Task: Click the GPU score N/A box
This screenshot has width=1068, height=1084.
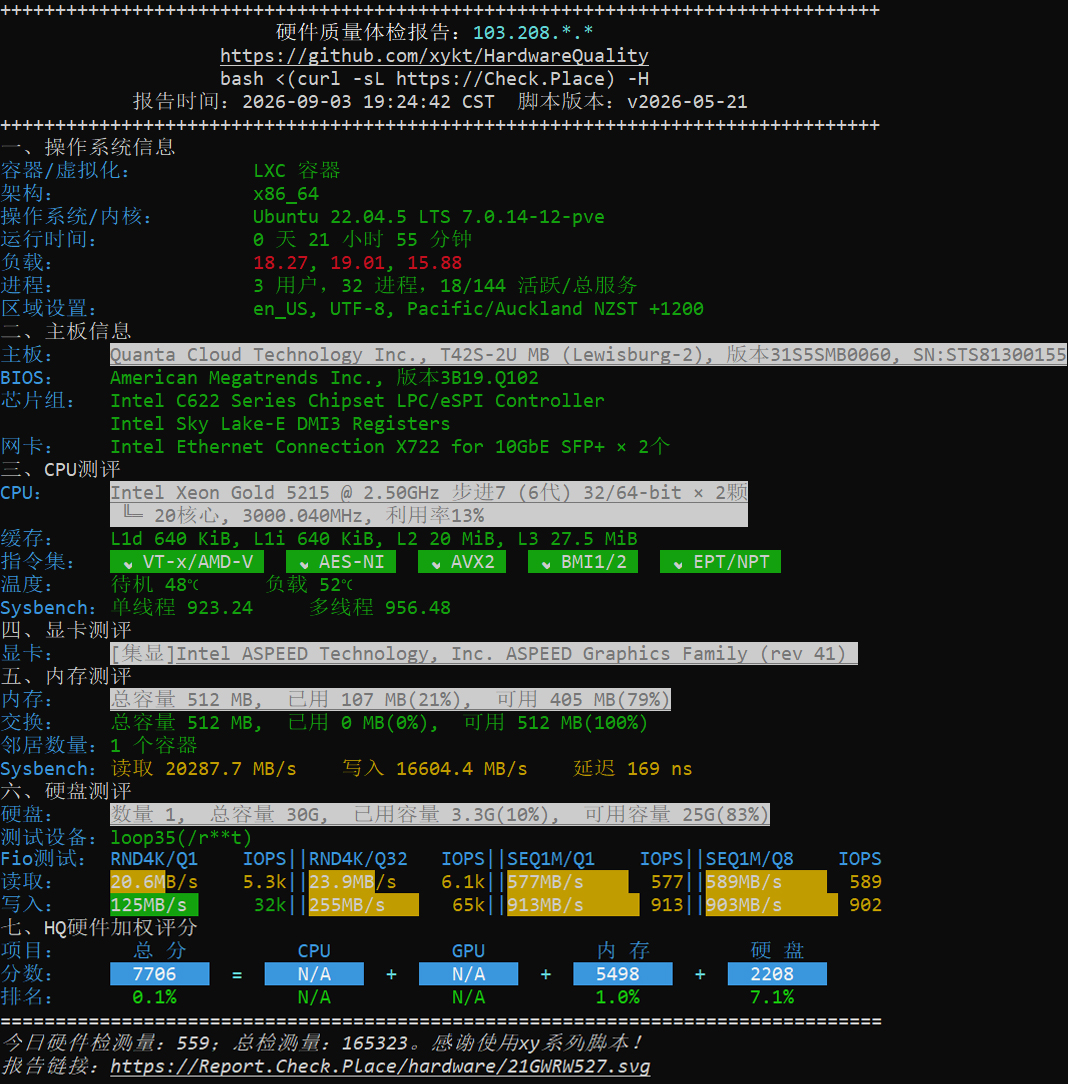Action: point(468,973)
